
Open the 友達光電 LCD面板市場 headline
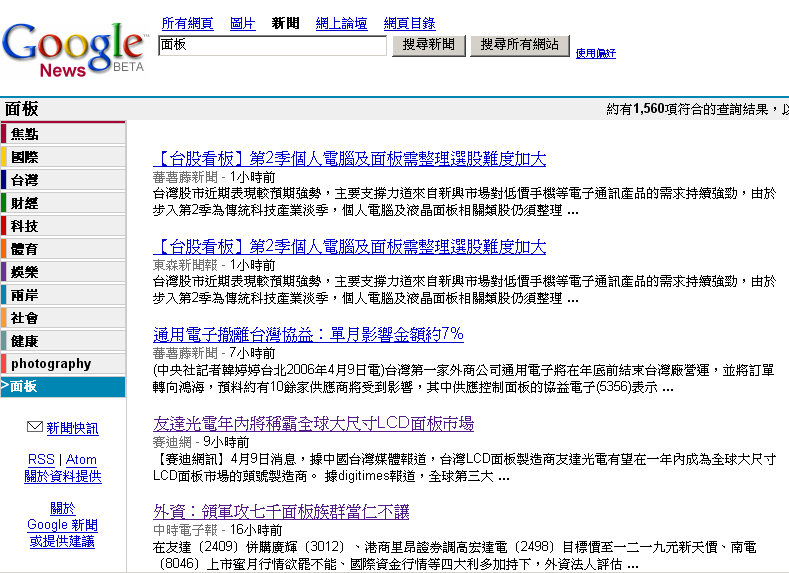click(313, 424)
